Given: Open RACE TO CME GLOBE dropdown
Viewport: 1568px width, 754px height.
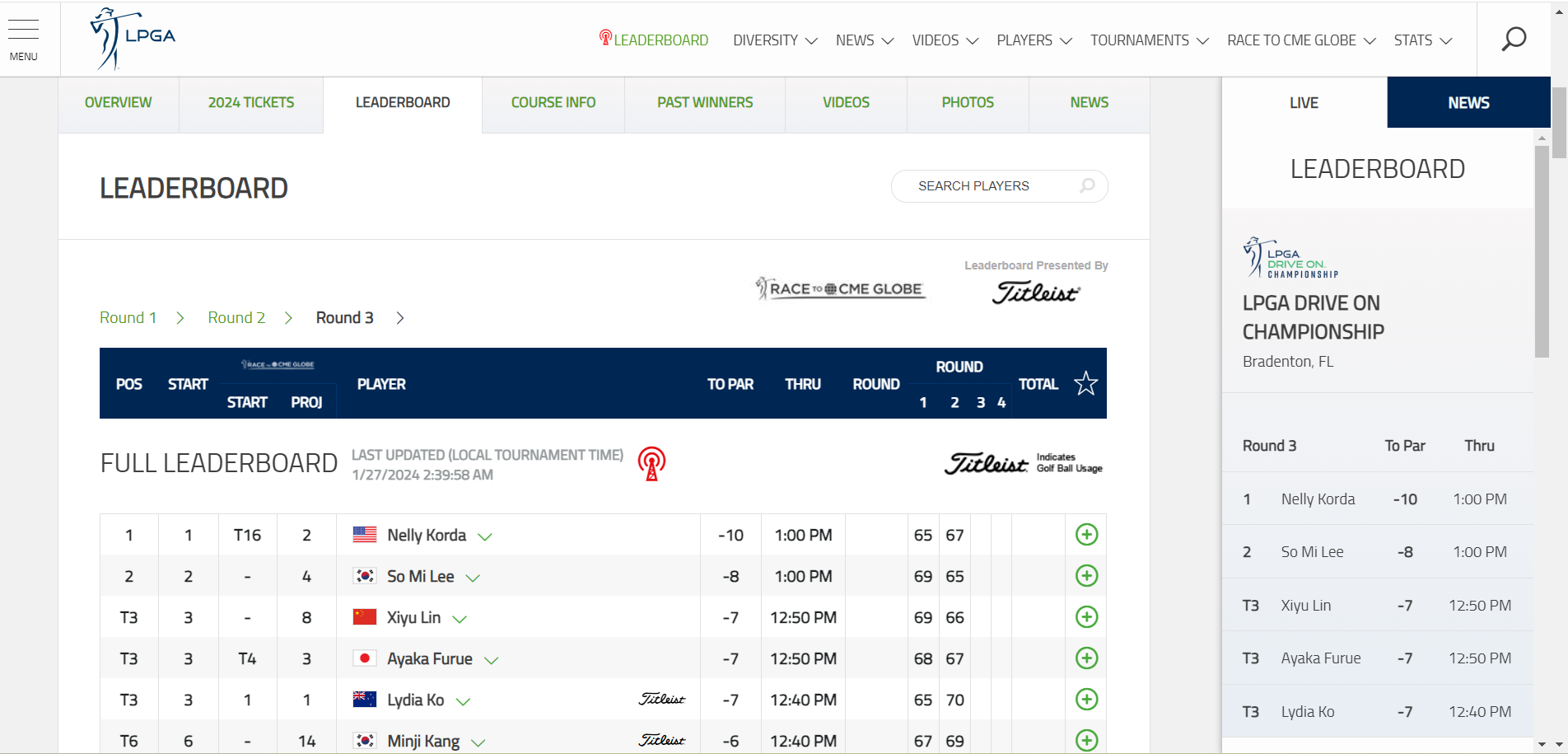Looking at the screenshot, I should [x=1301, y=40].
